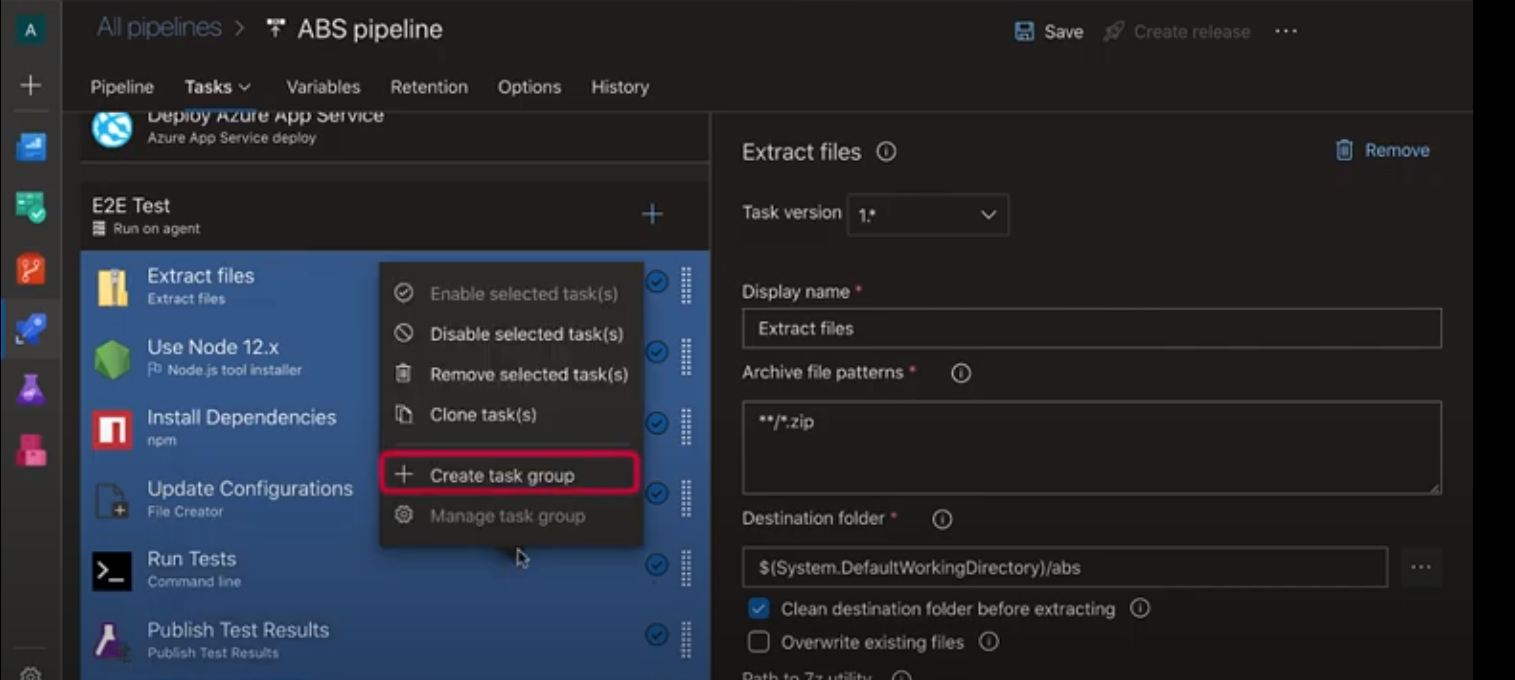Choose Clone task(s) from context menu
Image resolution: width=1515 pixels, height=680 pixels.
pos(483,415)
